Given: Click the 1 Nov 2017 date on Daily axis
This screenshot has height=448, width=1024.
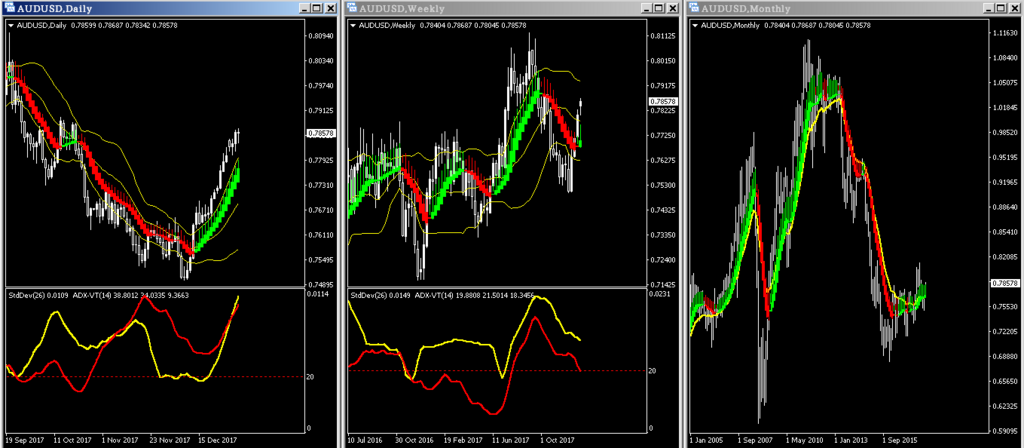Looking at the screenshot, I should click(121, 440).
